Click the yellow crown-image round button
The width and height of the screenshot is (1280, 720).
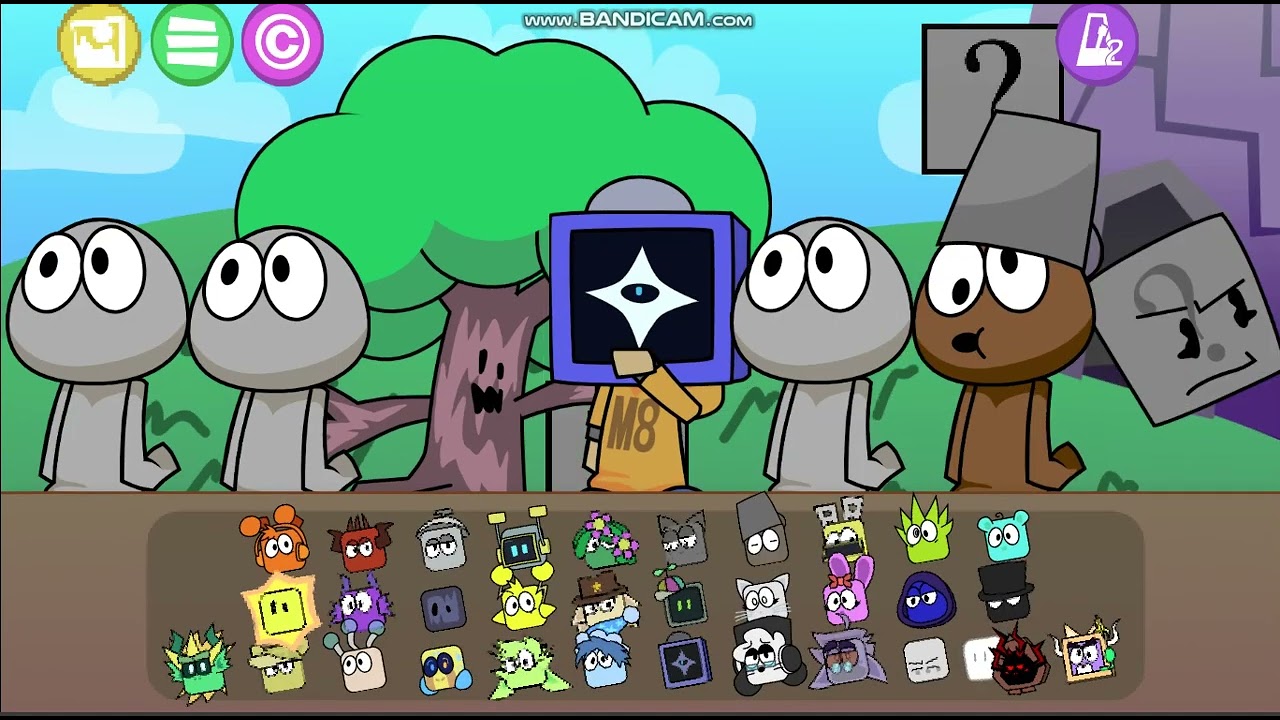99,44
